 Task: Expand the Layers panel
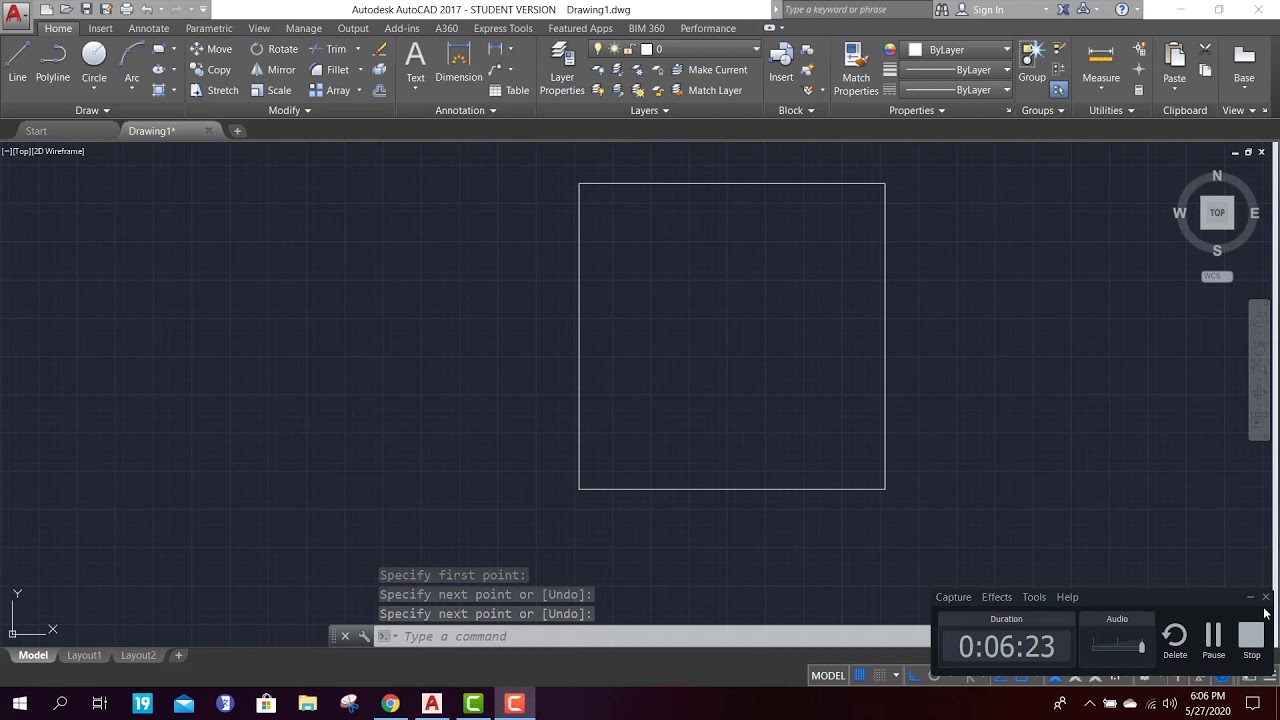pyautogui.click(x=650, y=110)
